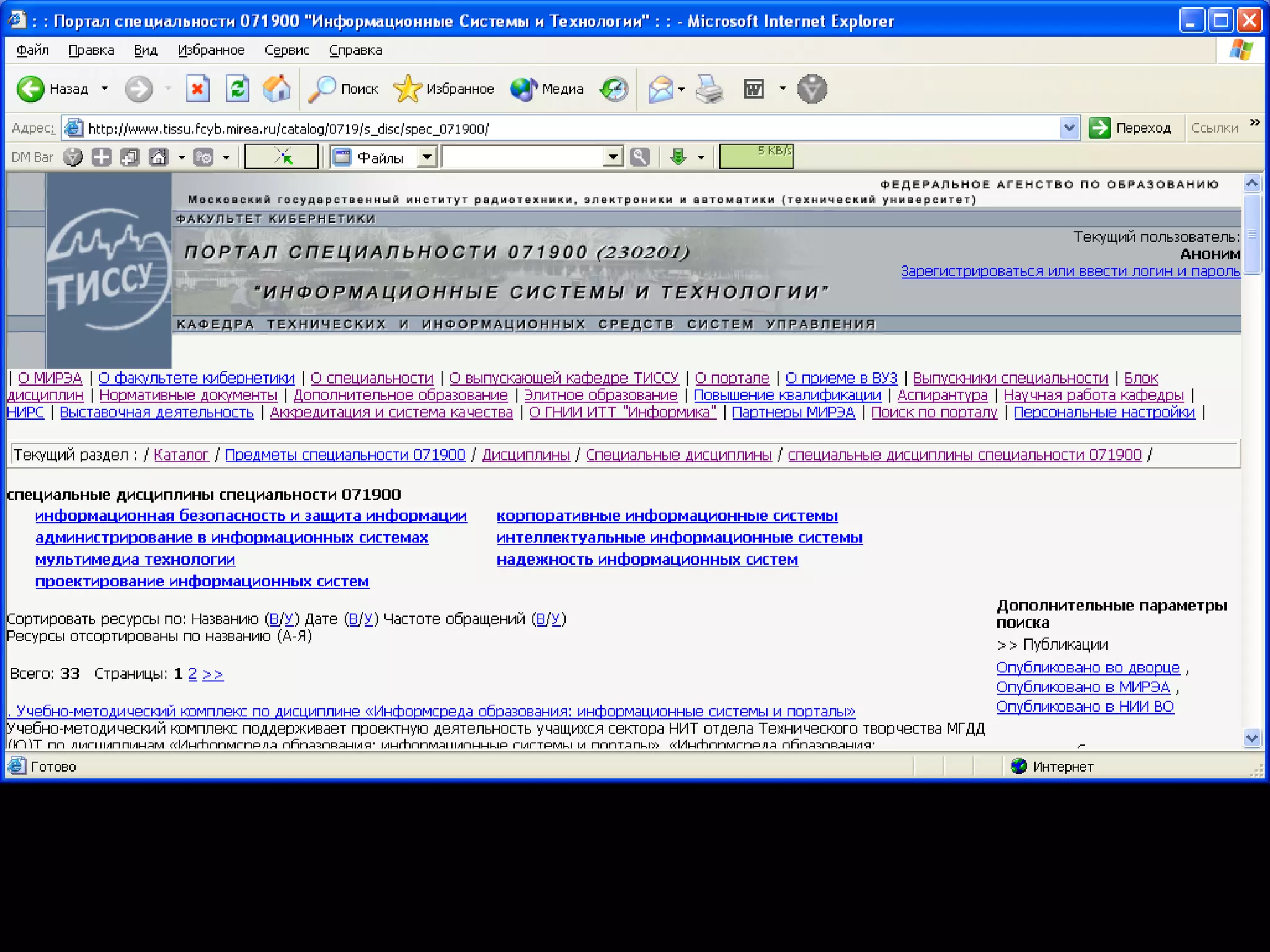Open the Сервис menu
This screenshot has width=1270, height=952.
coord(286,50)
